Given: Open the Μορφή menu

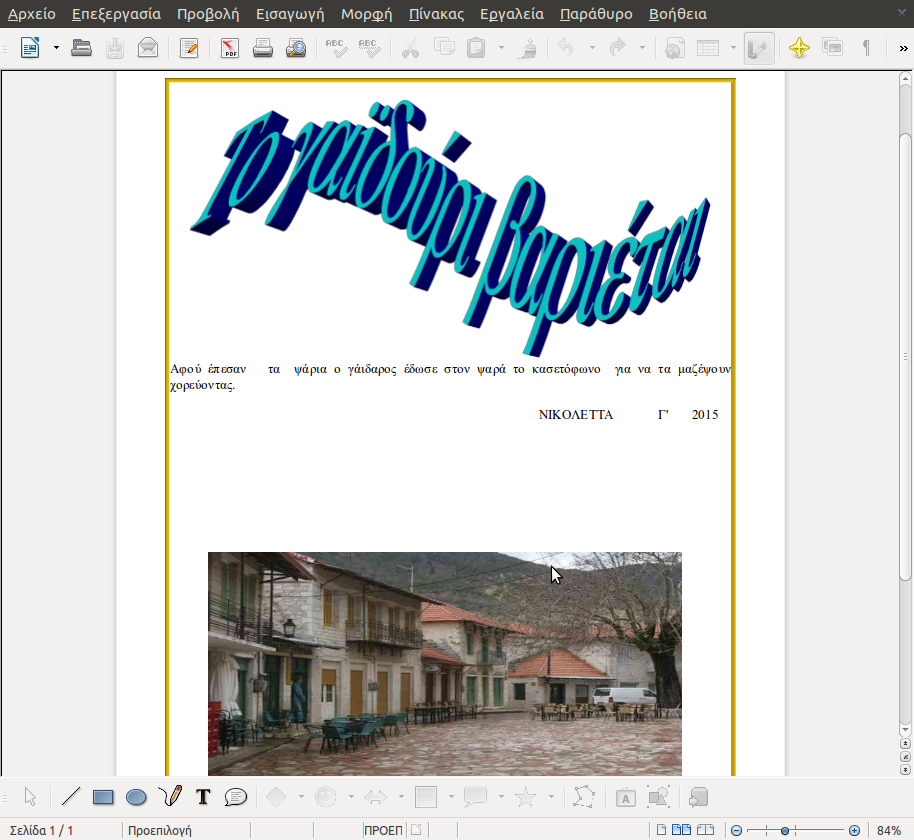Looking at the screenshot, I should pyautogui.click(x=367, y=14).
